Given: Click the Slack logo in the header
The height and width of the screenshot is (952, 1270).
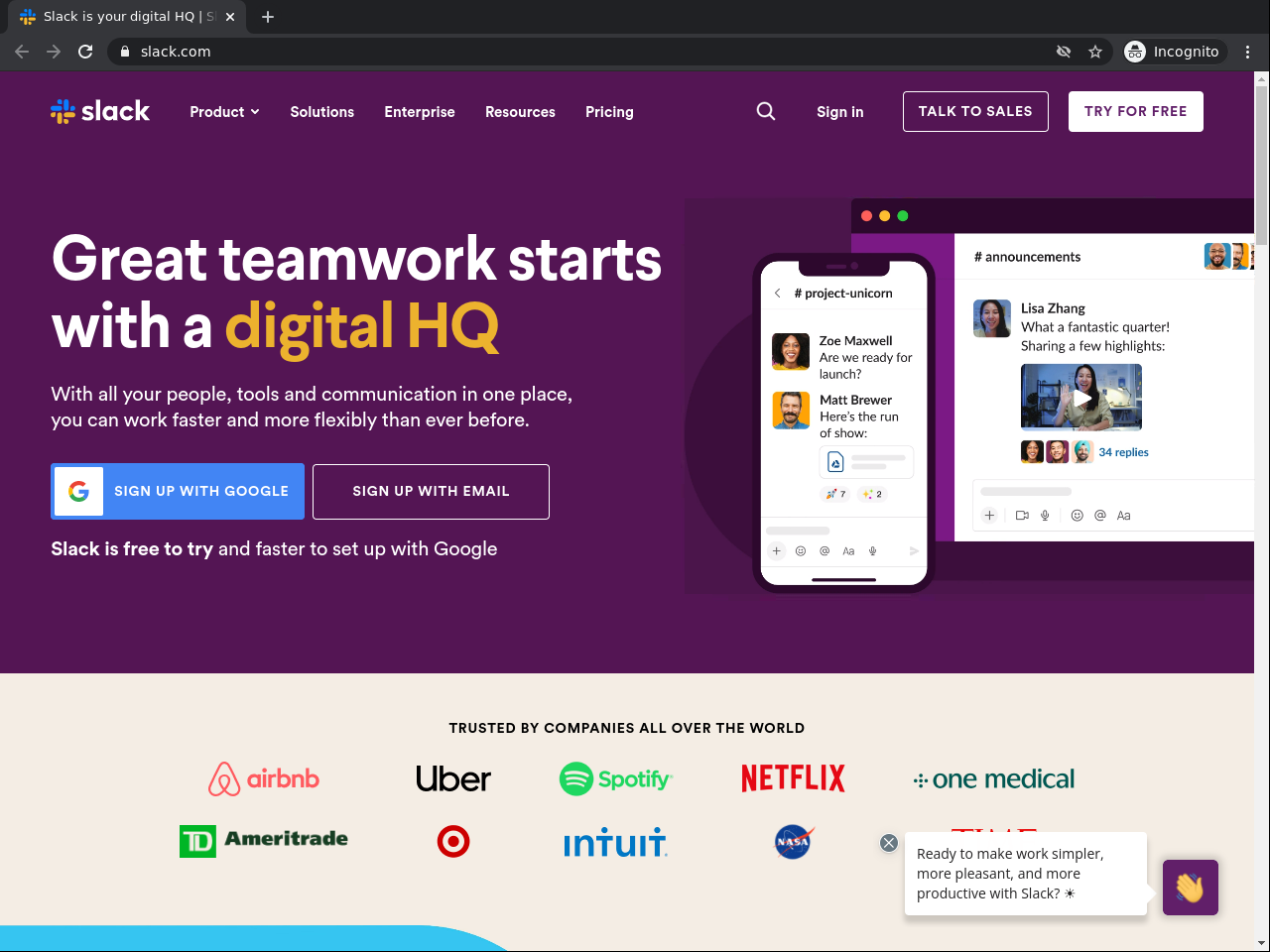Looking at the screenshot, I should (100, 111).
